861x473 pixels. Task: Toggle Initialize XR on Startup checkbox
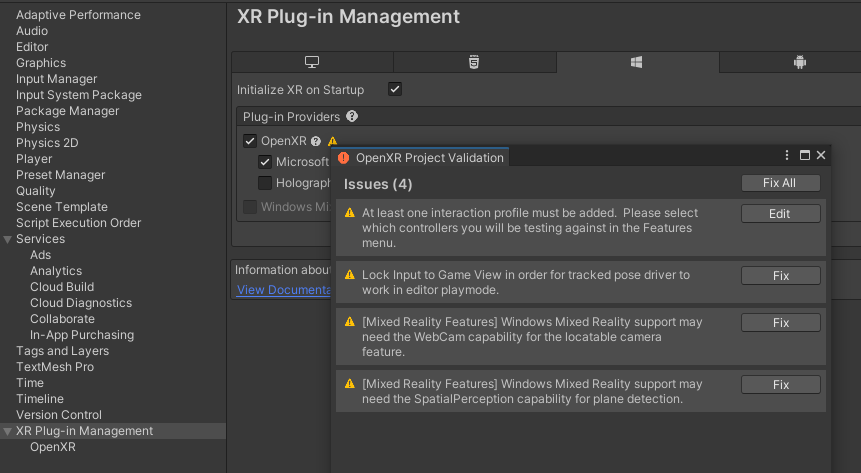pyautogui.click(x=395, y=89)
